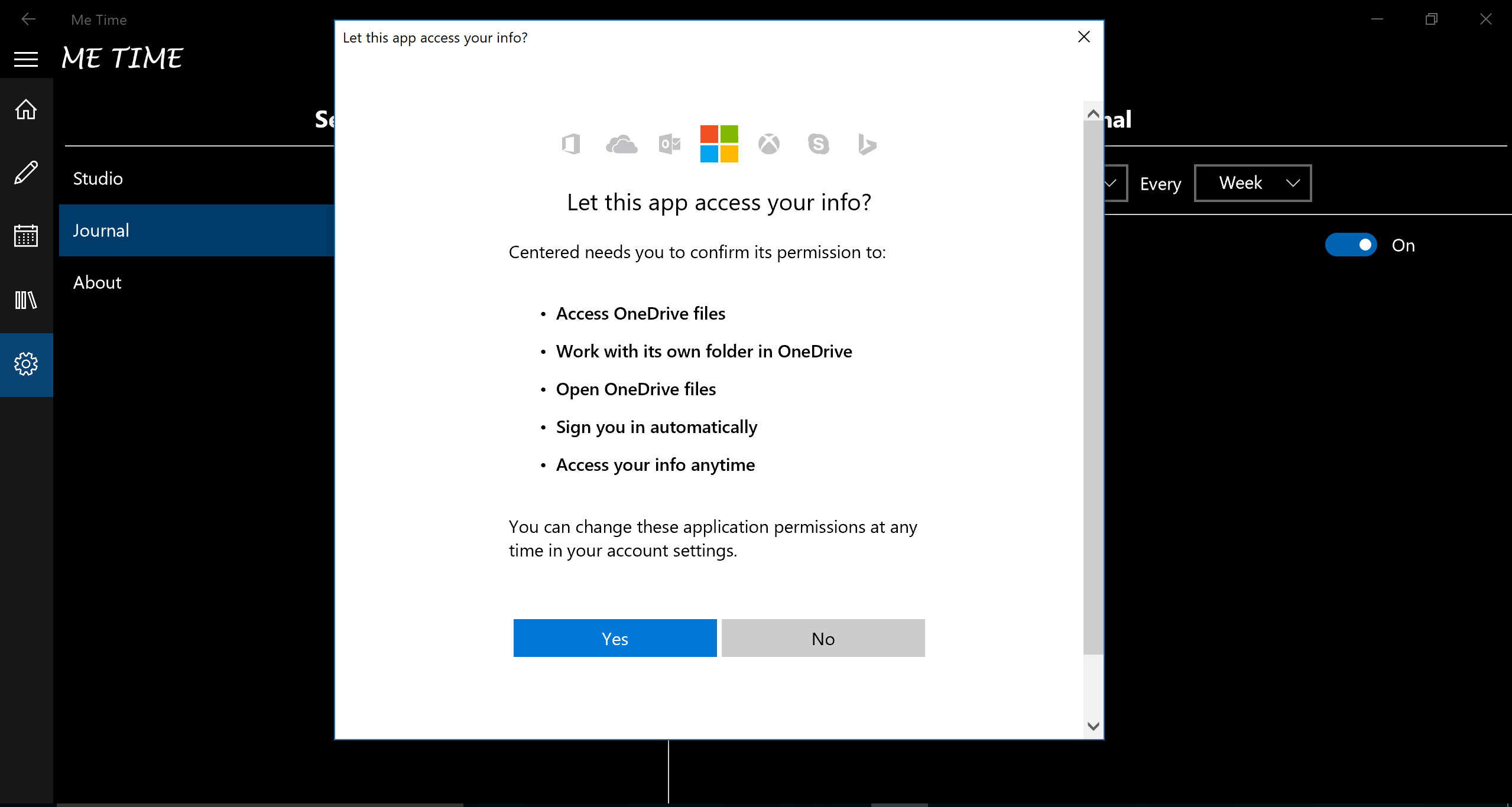This screenshot has width=1512, height=807.
Task: Close the permission dialog with X
Action: 1083,37
